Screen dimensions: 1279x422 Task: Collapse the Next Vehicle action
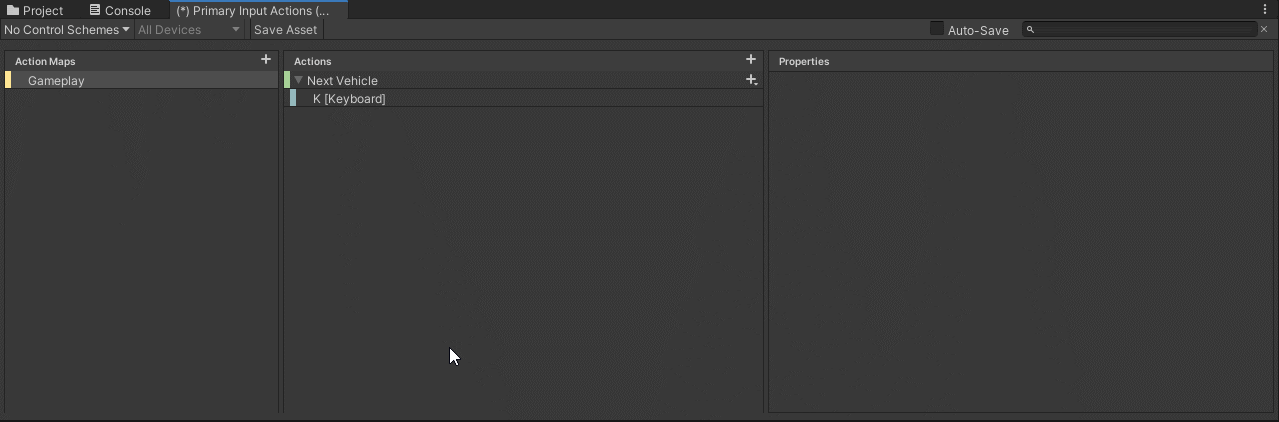pyautogui.click(x=298, y=80)
